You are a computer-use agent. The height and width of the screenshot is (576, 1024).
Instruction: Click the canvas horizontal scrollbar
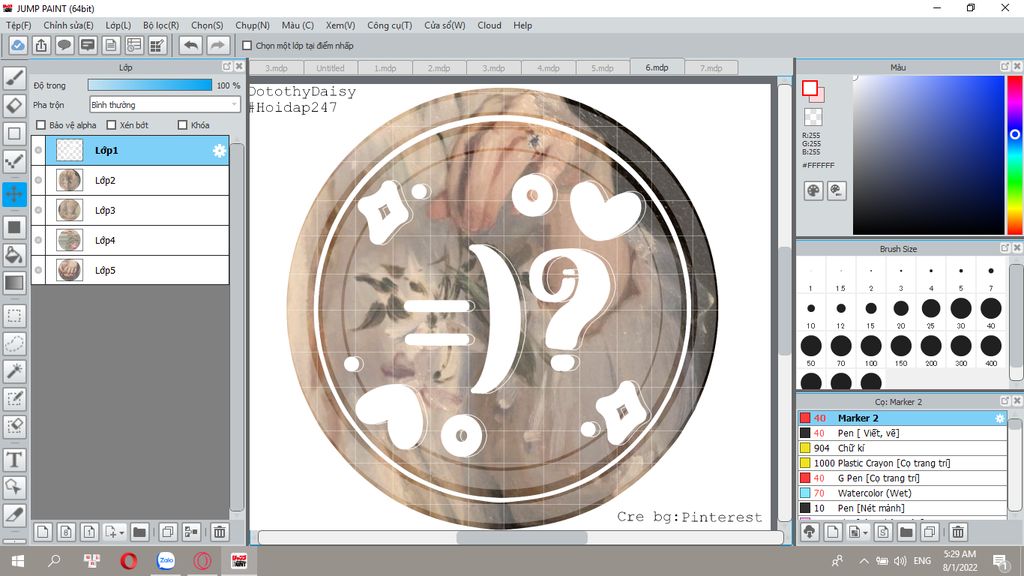tap(520, 537)
